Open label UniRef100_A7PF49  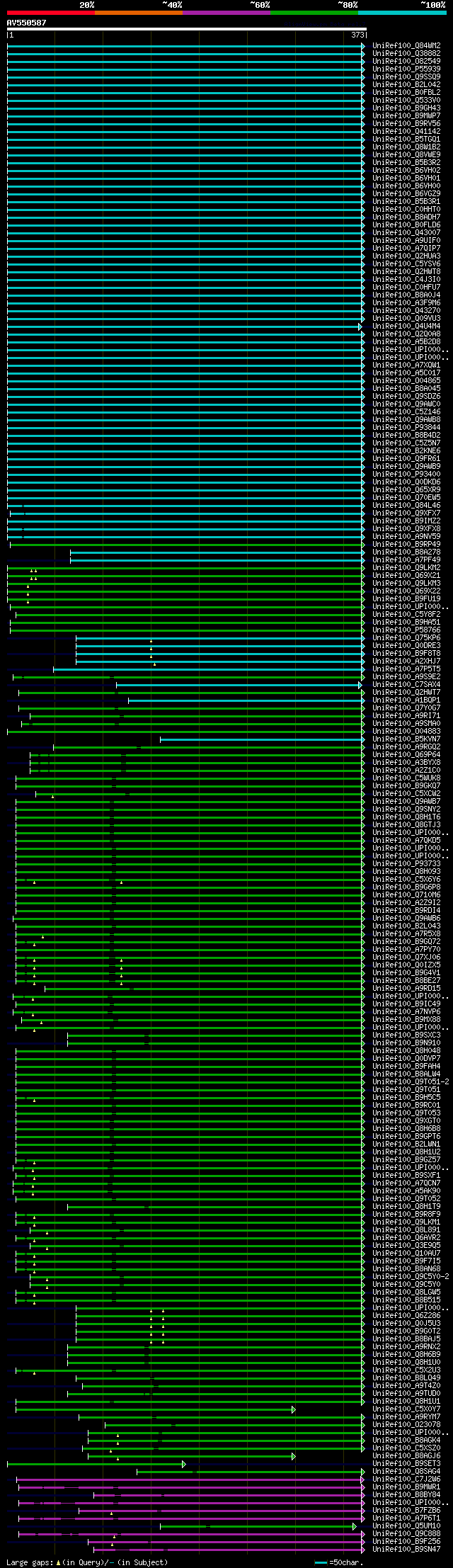click(406, 559)
